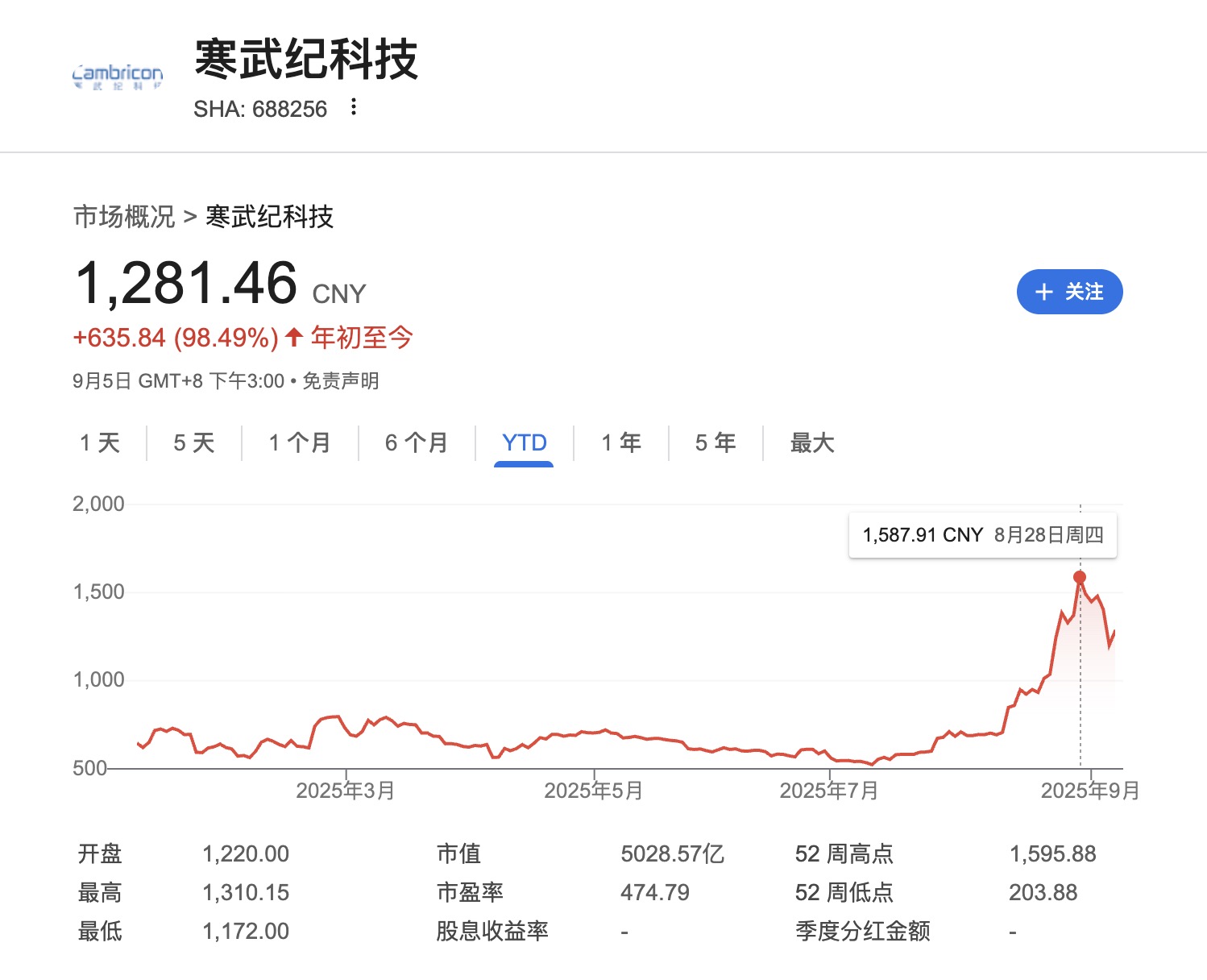1207x980 pixels.
Task: Show the 5 年 chart range
Action: 715,442
